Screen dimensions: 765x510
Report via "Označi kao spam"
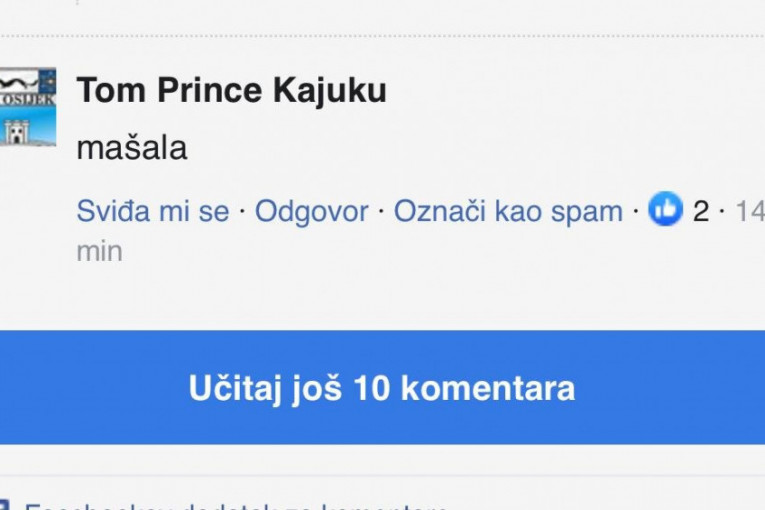pyautogui.click(x=507, y=211)
